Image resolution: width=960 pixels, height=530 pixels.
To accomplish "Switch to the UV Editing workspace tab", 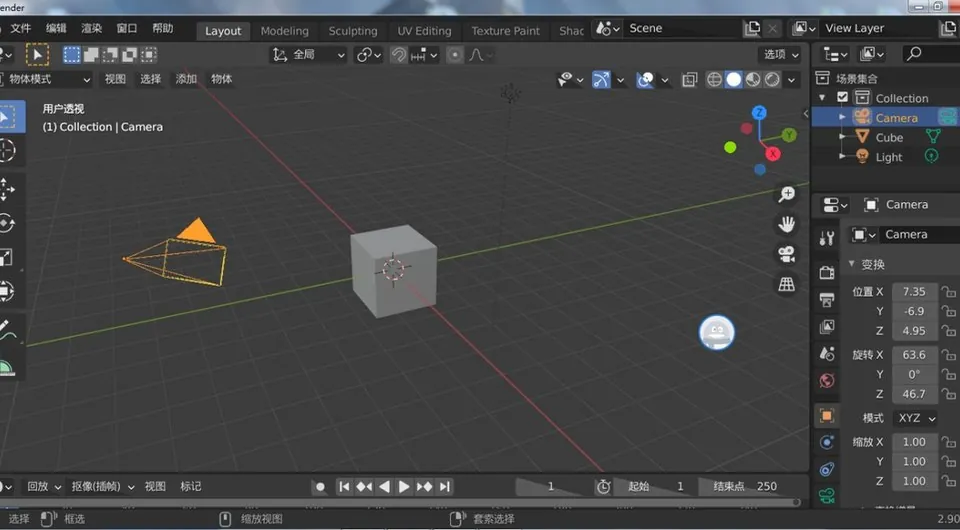I will (x=424, y=31).
